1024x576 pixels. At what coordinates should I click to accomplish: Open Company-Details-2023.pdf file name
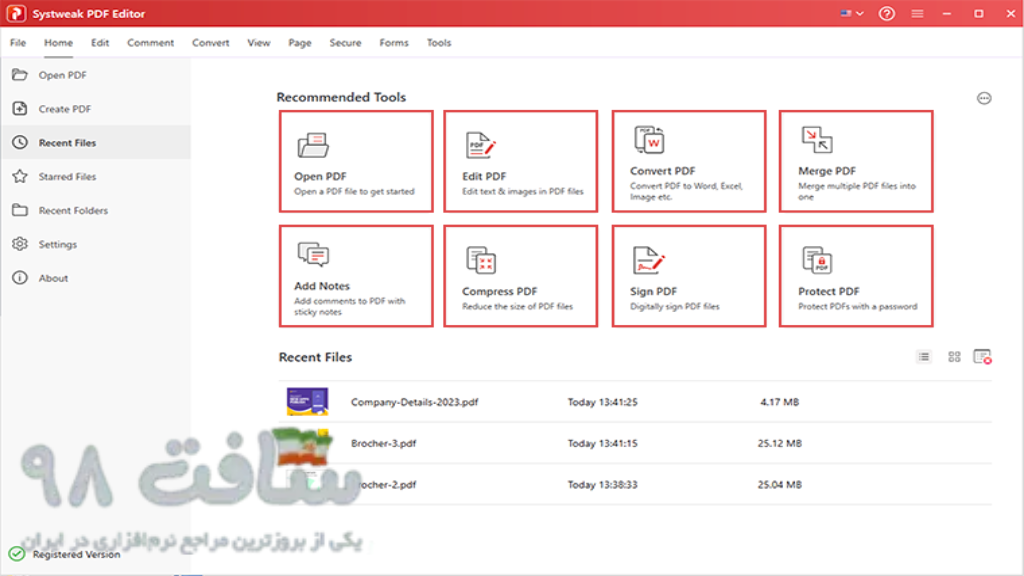pos(415,402)
